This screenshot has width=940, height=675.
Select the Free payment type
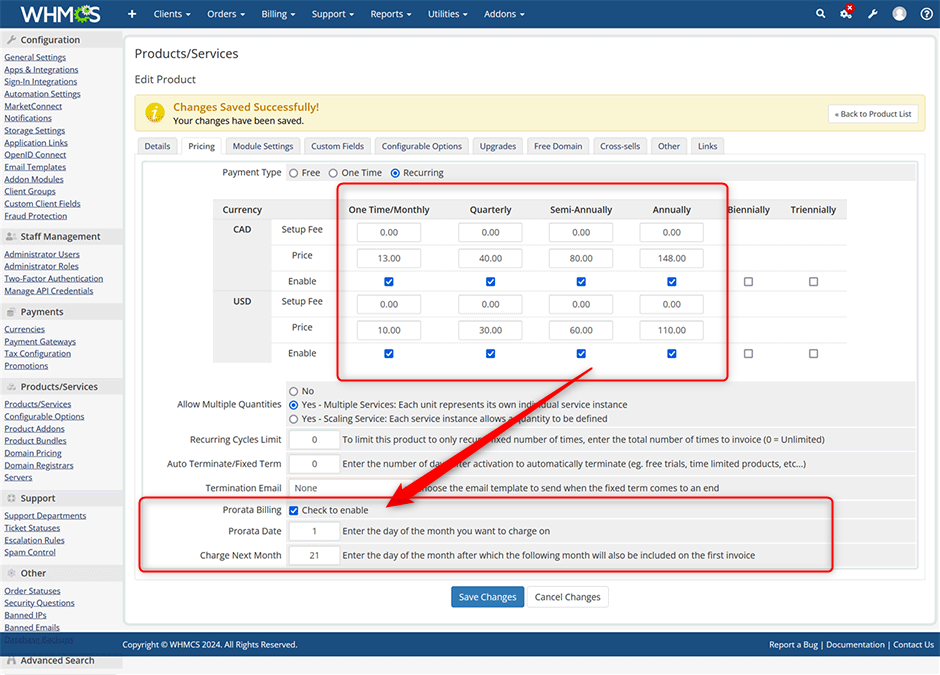tap(294, 173)
